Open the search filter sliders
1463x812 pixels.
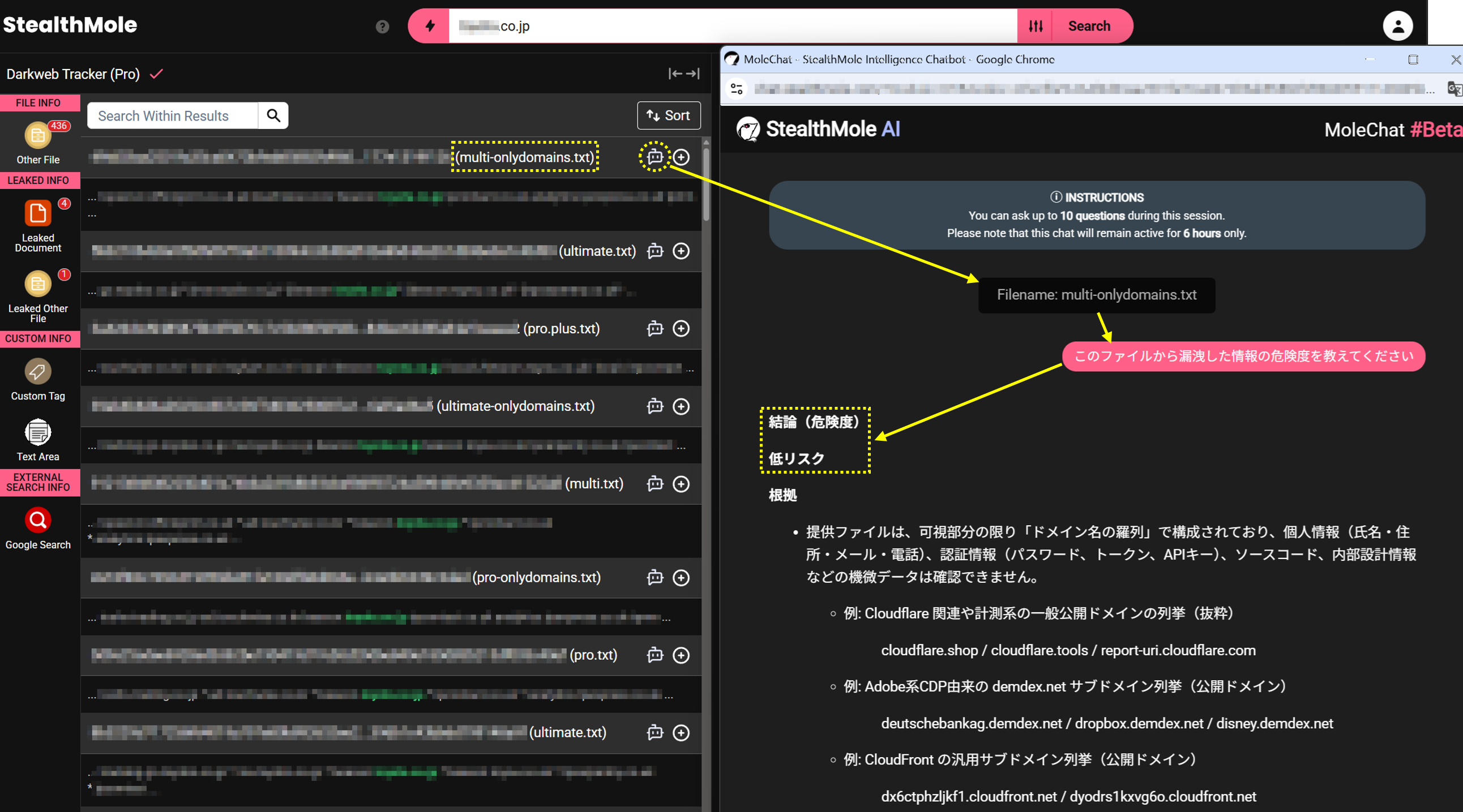1036,26
